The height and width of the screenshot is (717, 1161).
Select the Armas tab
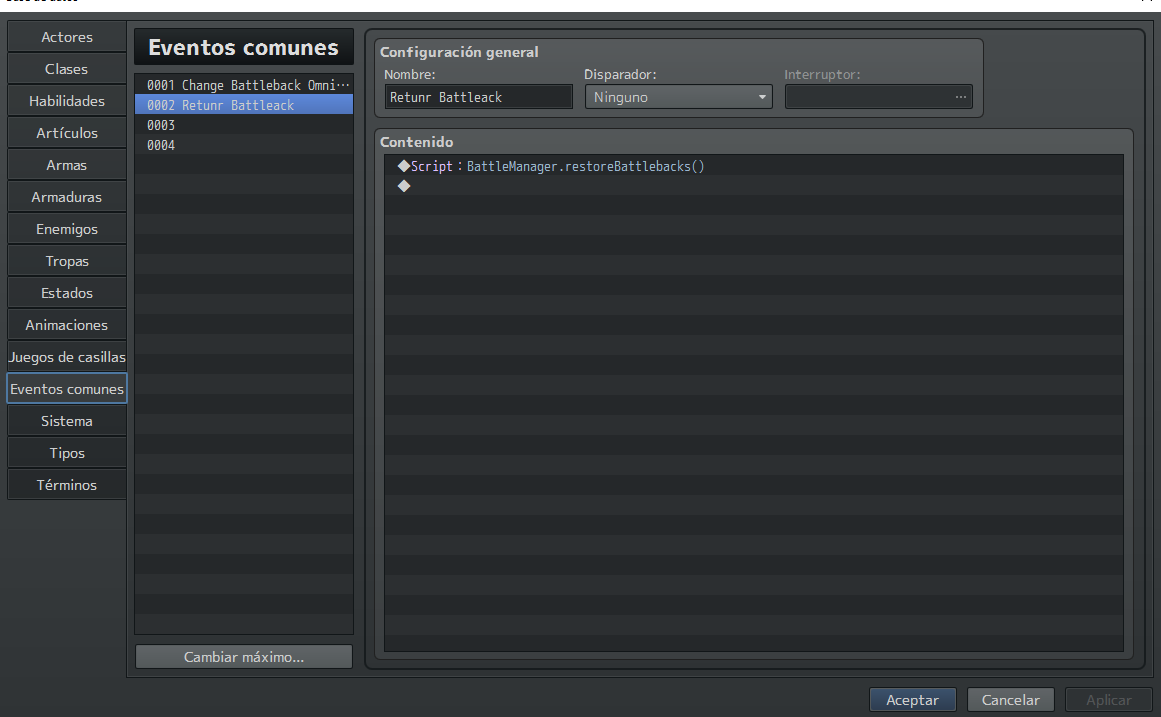(x=67, y=164)
